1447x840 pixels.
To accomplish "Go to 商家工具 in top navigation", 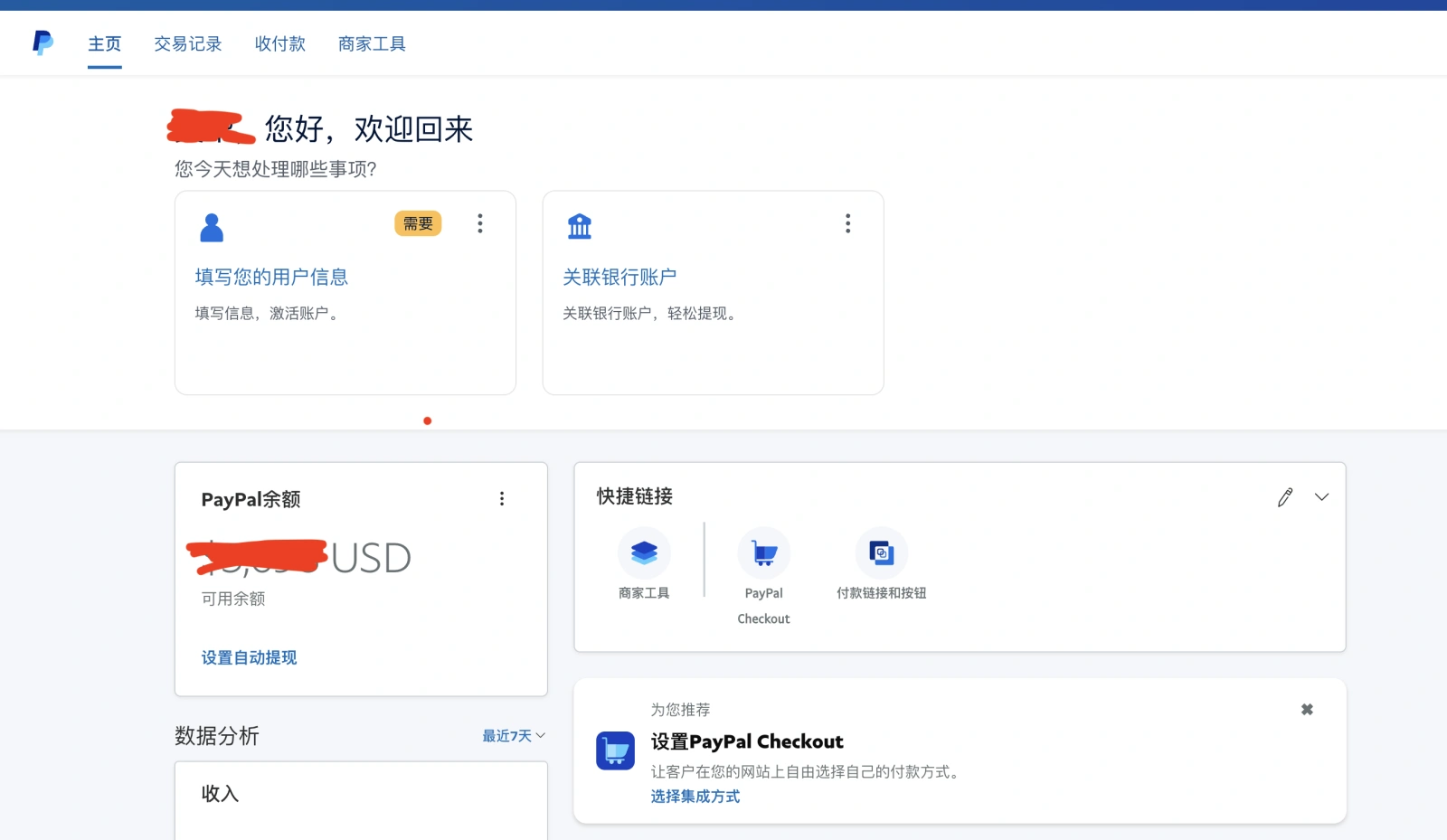I will click(372, 43).
